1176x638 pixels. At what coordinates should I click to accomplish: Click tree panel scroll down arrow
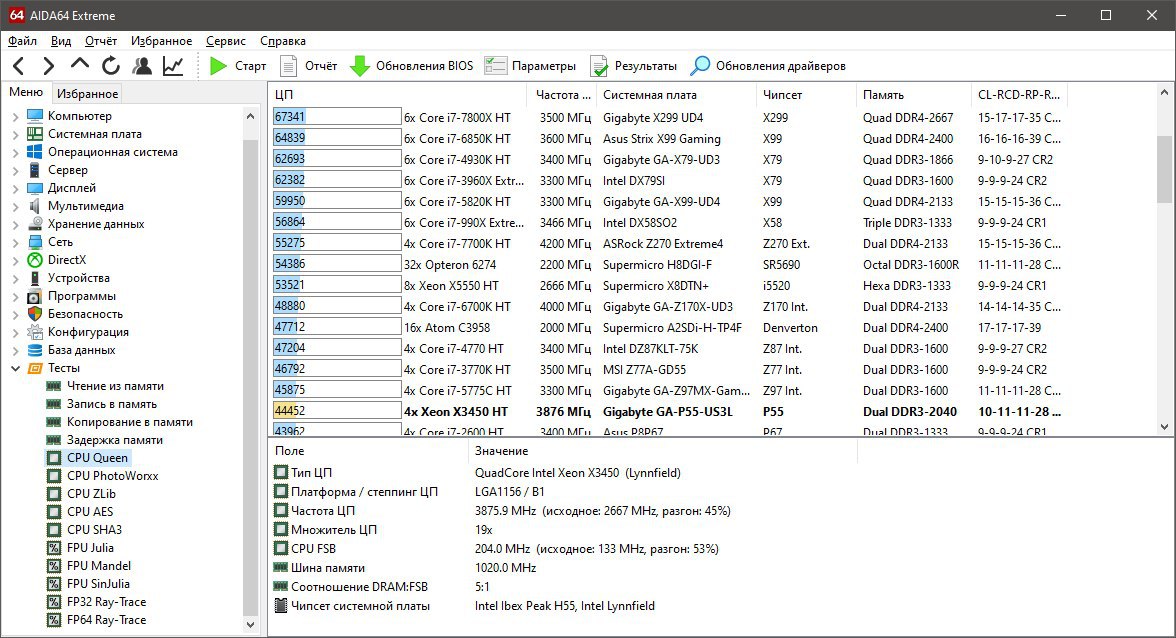click(250, 624)
